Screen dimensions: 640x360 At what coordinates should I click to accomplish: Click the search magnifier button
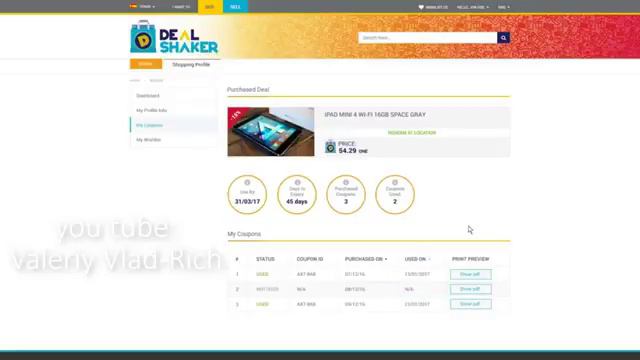coord(503,38)
